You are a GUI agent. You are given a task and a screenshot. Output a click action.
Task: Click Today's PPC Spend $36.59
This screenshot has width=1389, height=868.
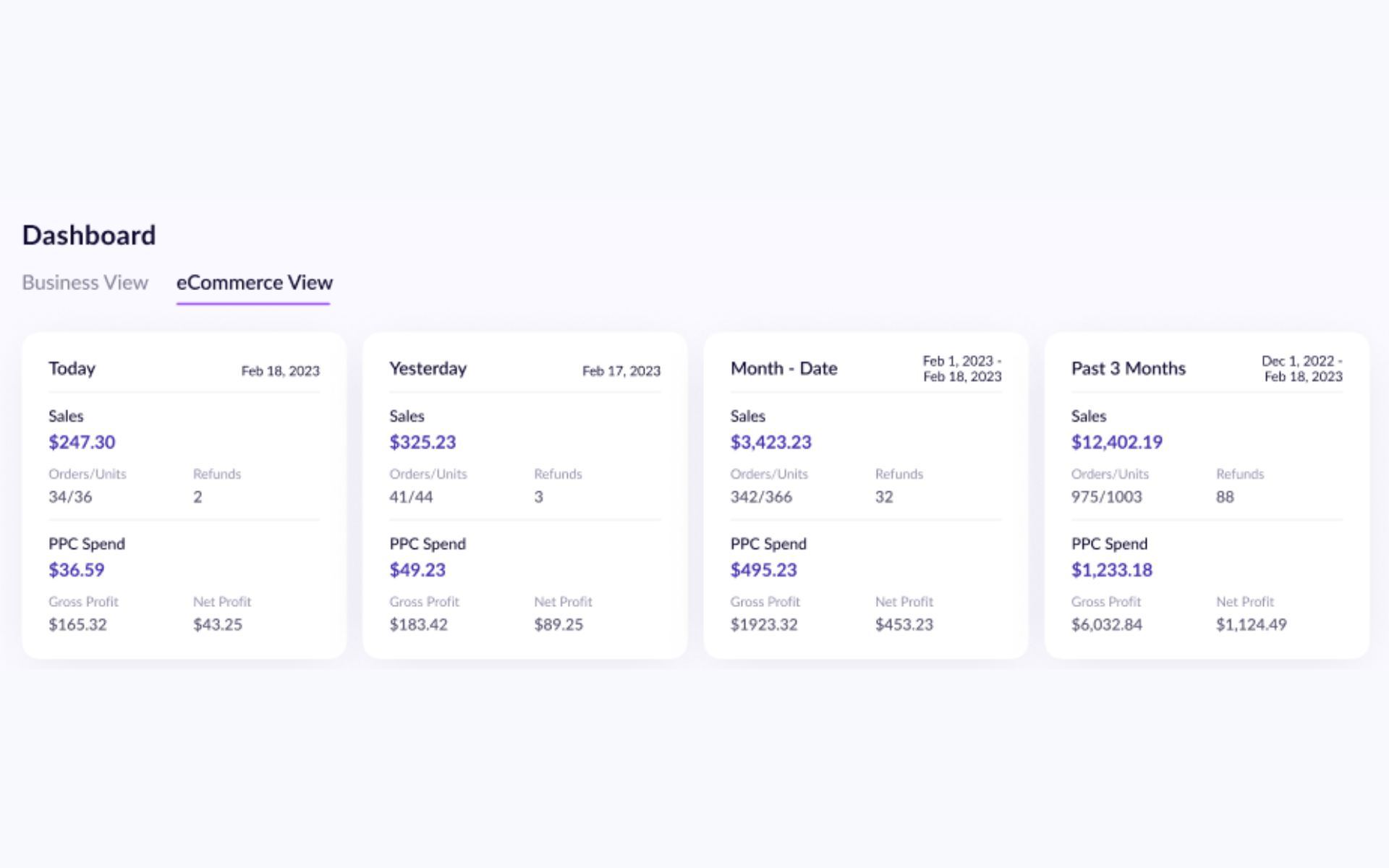76,570
